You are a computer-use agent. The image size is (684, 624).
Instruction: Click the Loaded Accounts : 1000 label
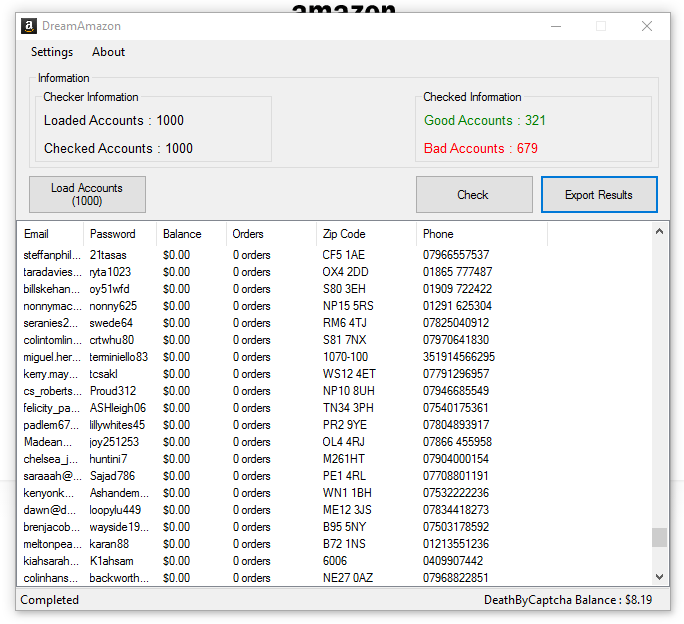(114, 120)
